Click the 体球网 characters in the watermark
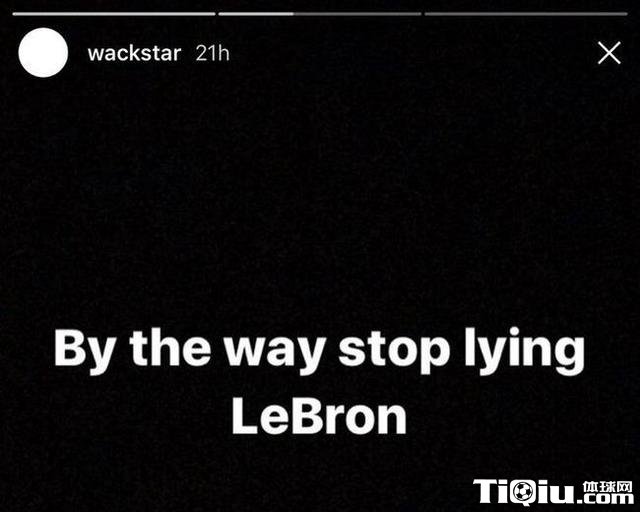 tap(607, 487)
